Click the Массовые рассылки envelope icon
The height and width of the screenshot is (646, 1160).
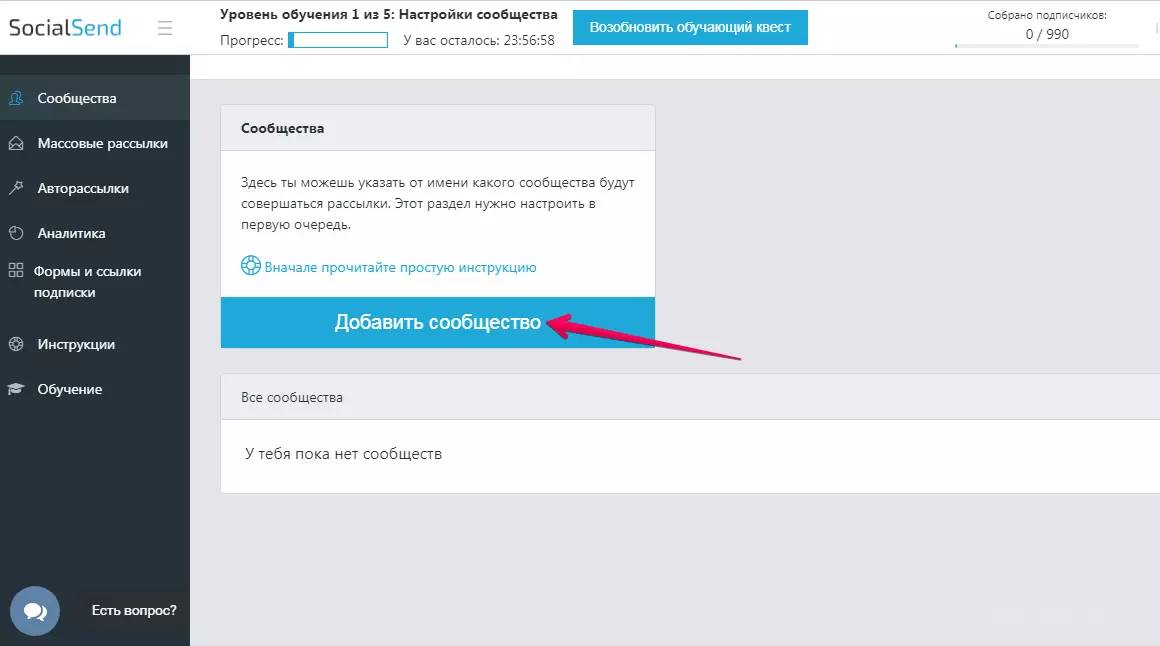(x=16, y=143)
